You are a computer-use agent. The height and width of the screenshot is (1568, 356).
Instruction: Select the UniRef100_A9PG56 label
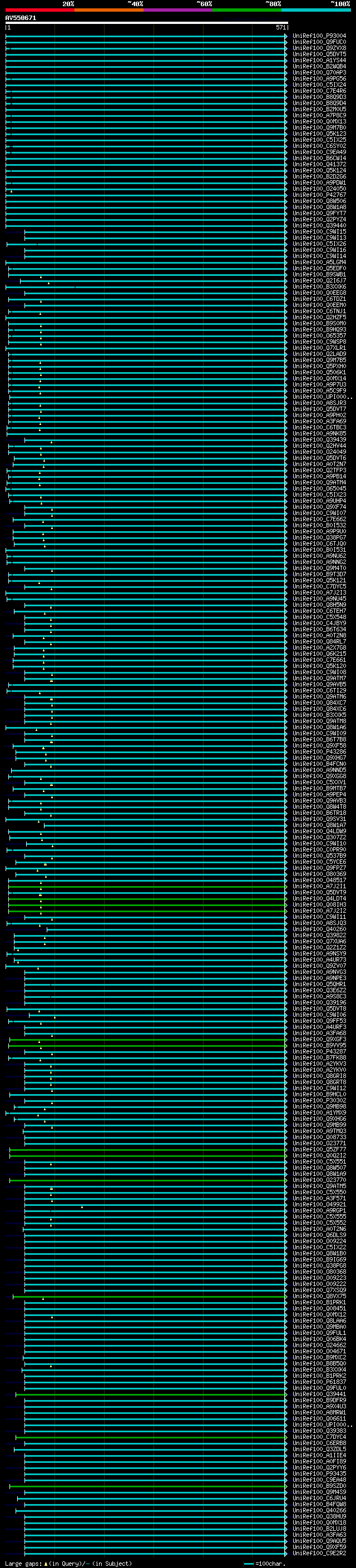click(319, 78)
